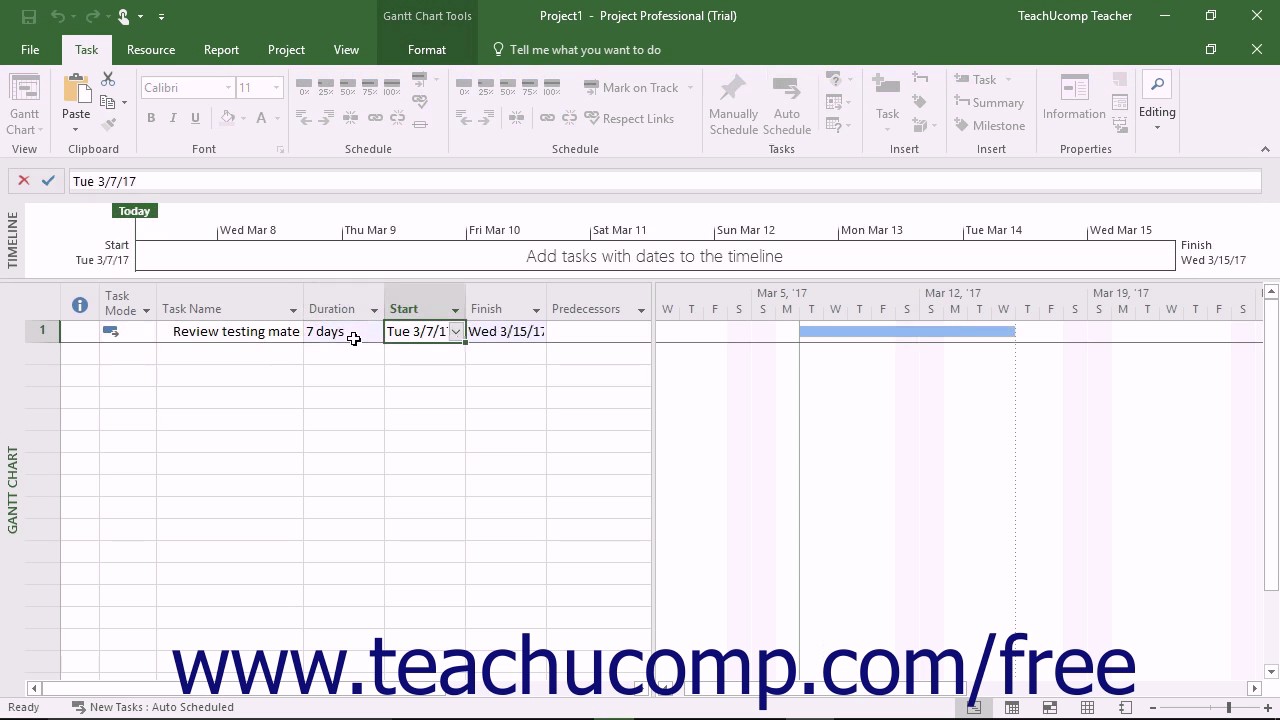The width and height of the screenshot is (1280, 720).
Task: Click New Tasks: Auto Scheduled in status bar
Action: pyautogui.click(x=152, y=707)
